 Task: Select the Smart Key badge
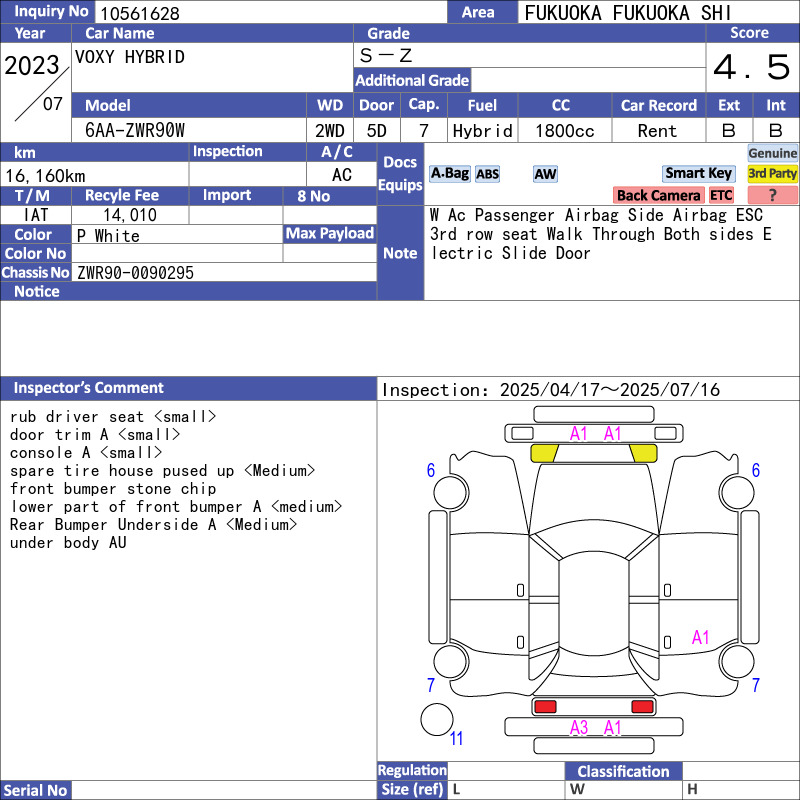698,173
